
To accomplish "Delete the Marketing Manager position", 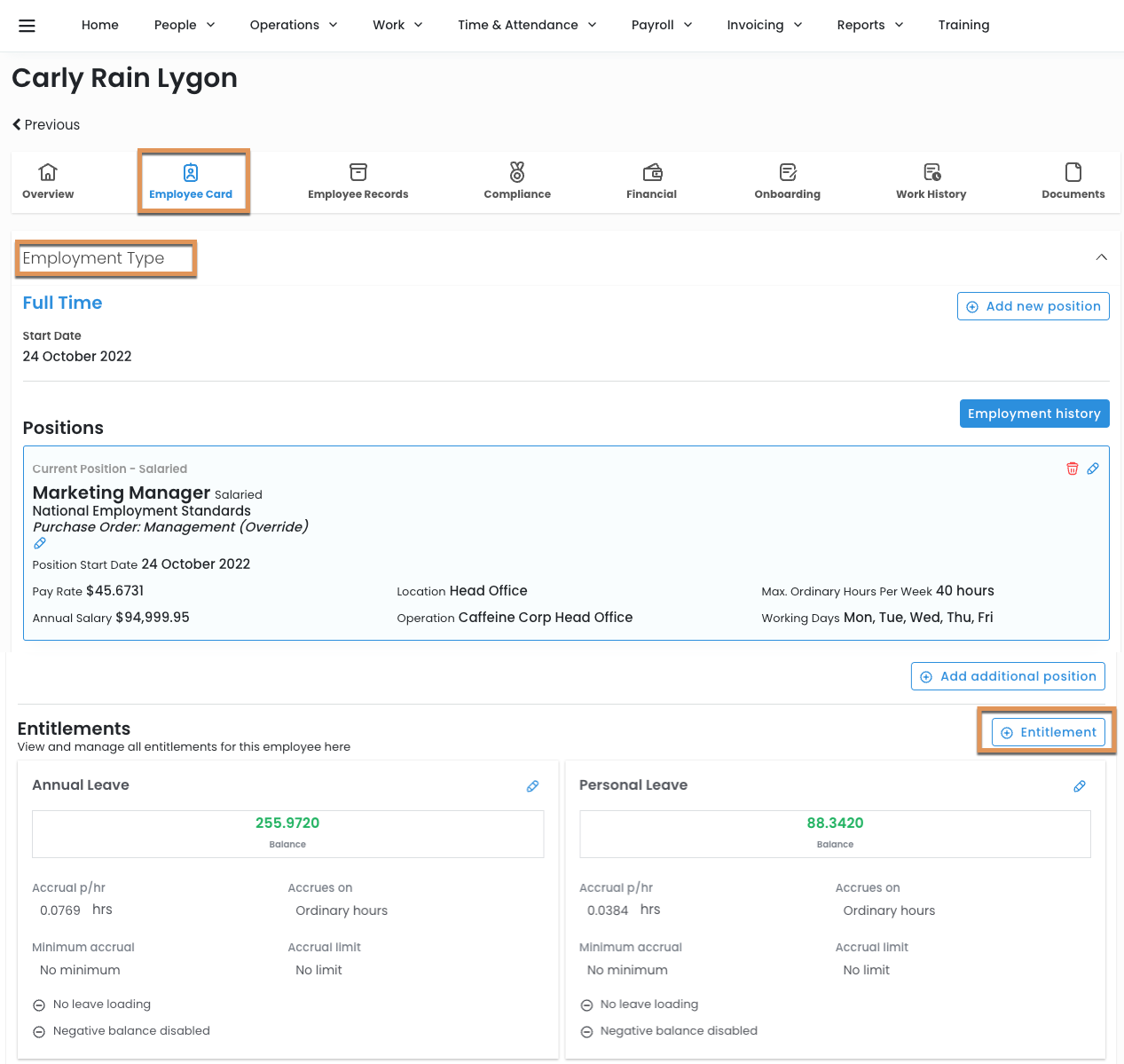I will tap(1072, 469).
